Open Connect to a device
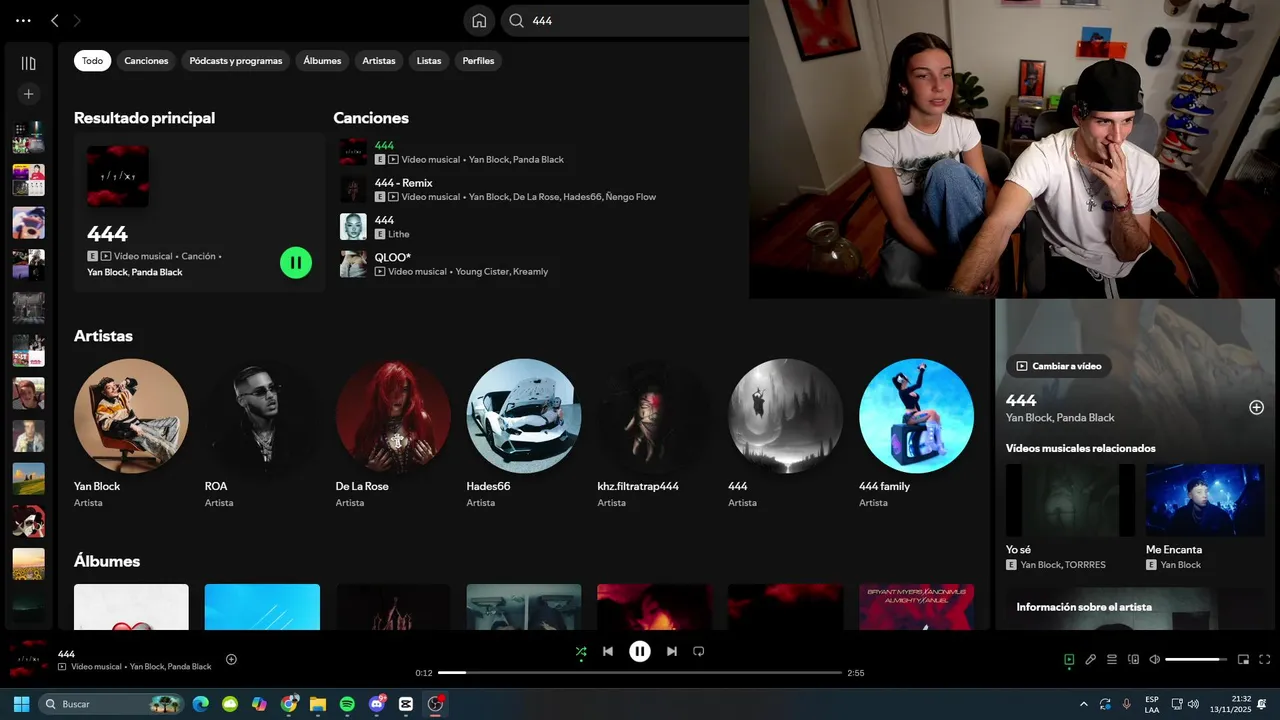 pos(1134,660)
